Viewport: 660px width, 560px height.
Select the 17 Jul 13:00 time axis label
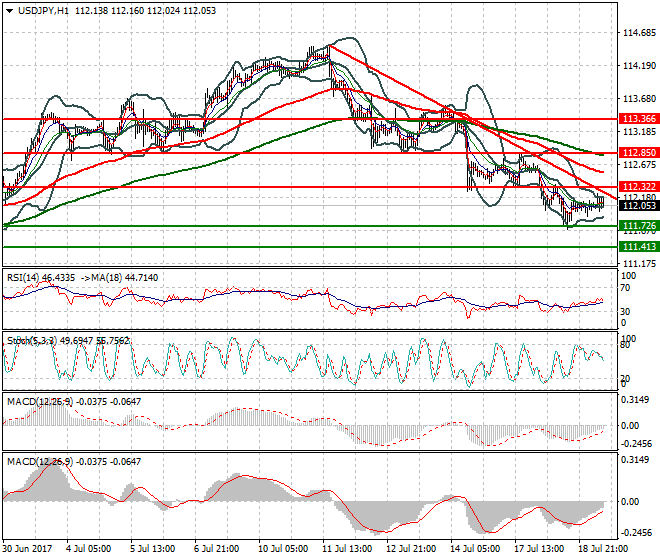point(539,549)
